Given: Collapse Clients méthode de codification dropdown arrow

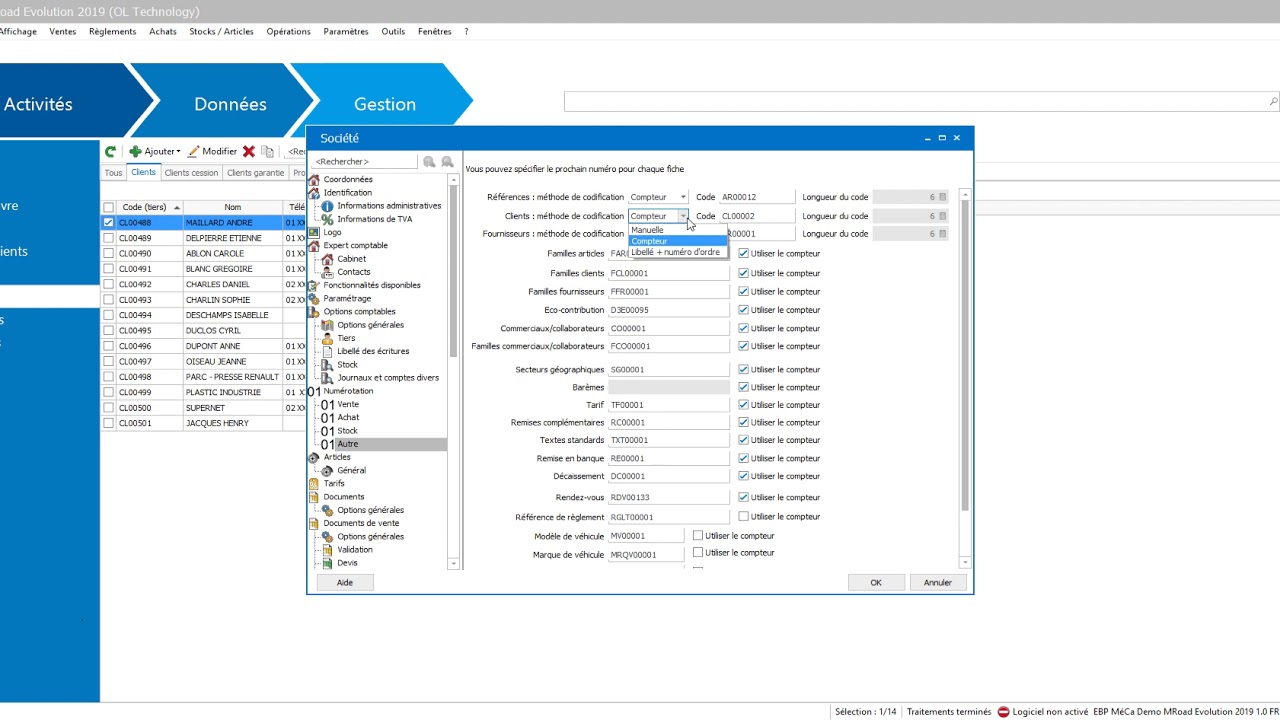Looking at the screenshot, I should tap(683, 216).
